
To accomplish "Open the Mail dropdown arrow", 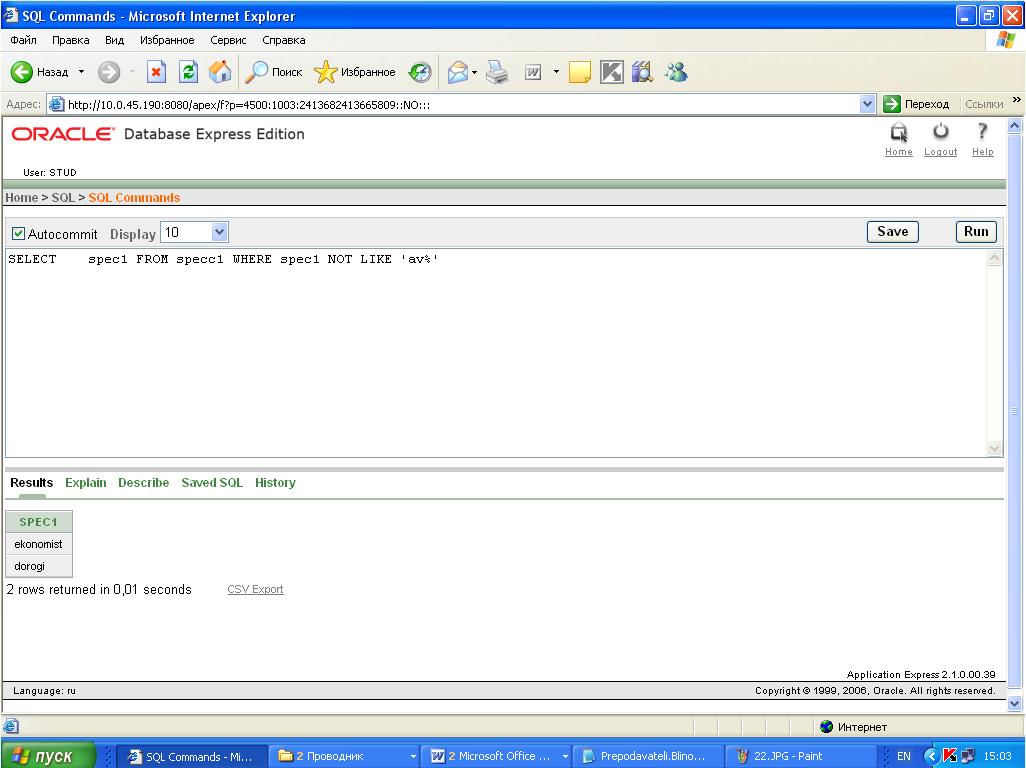I will point(474,72).
